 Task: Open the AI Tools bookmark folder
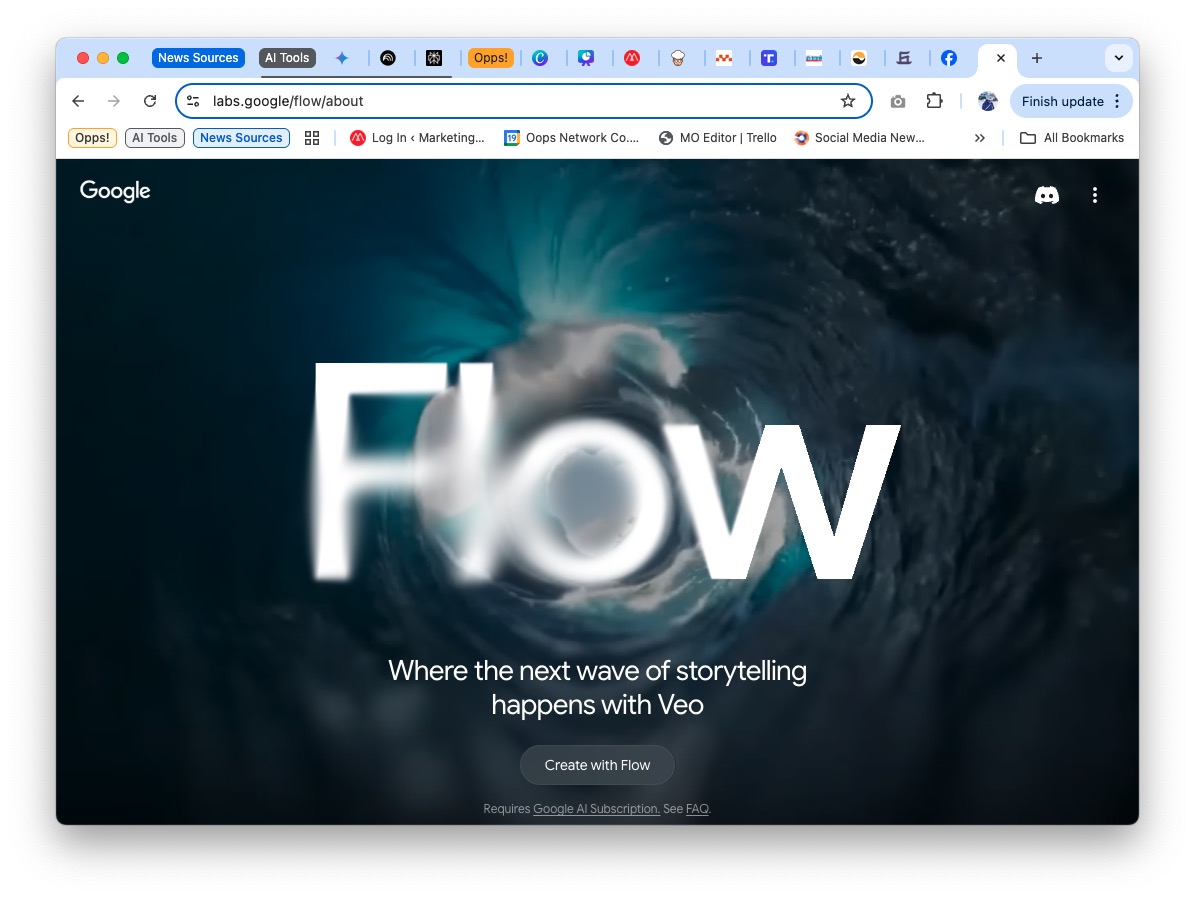155,138
